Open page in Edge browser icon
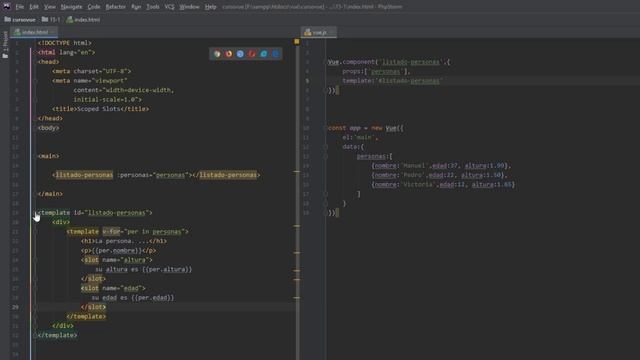The height and width of the screenshot is (360, 640). click(x=276, y=54)
